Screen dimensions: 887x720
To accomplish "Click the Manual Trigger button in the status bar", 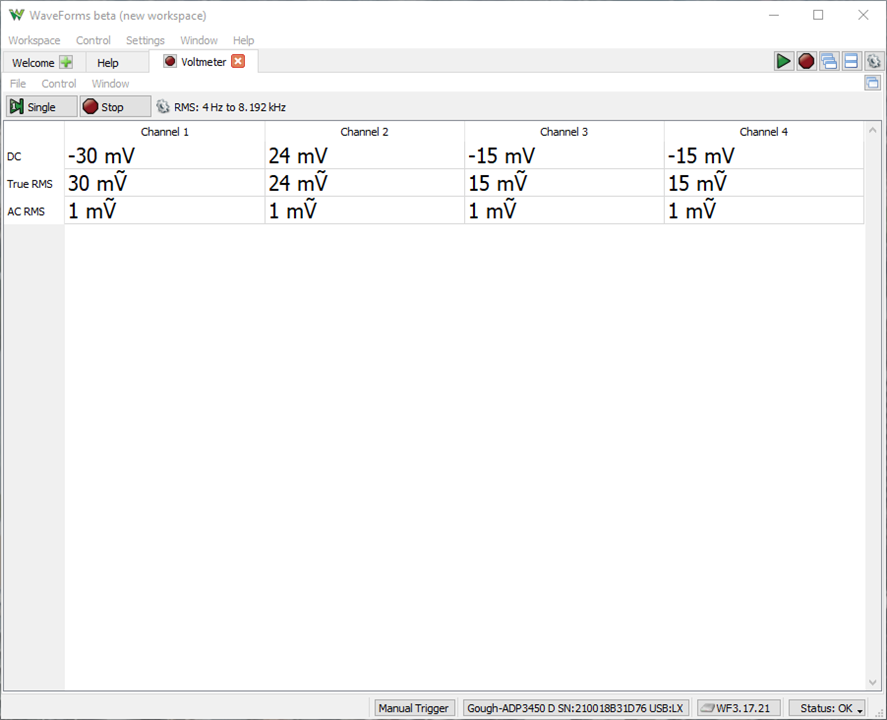I will click(414, 708).
